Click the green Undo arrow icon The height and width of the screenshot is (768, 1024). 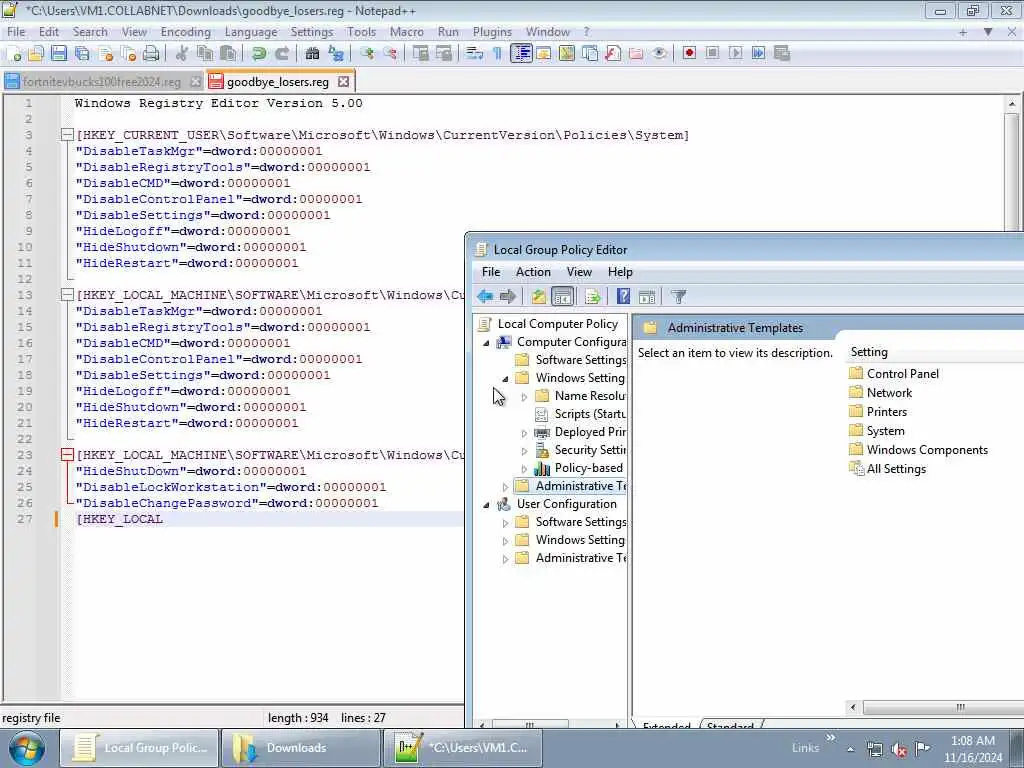pos(259,54)
